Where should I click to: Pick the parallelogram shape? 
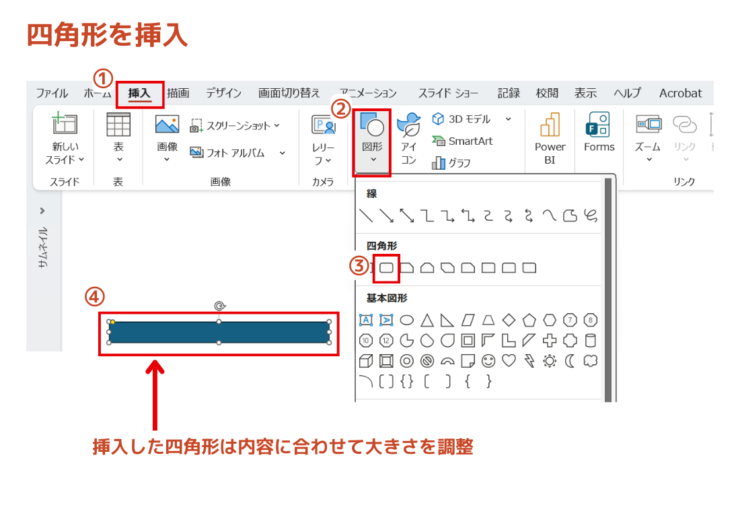[x=468, y=320]
